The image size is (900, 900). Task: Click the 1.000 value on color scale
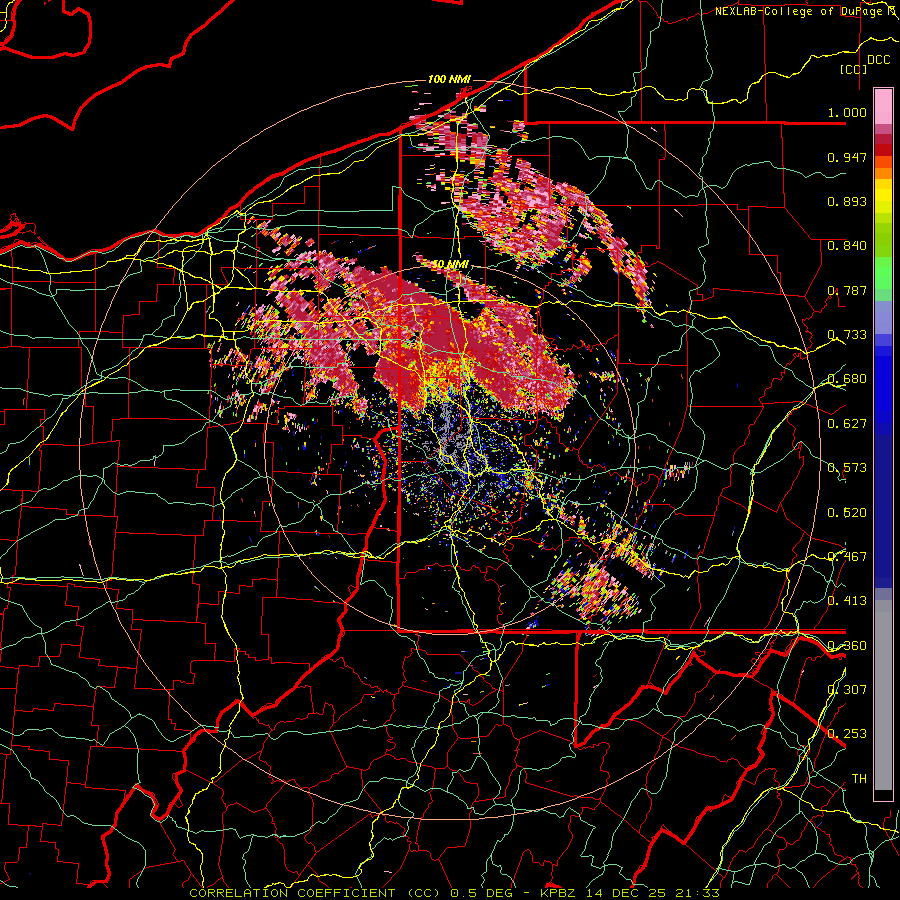pyautogui.click(x=847, y=112)
